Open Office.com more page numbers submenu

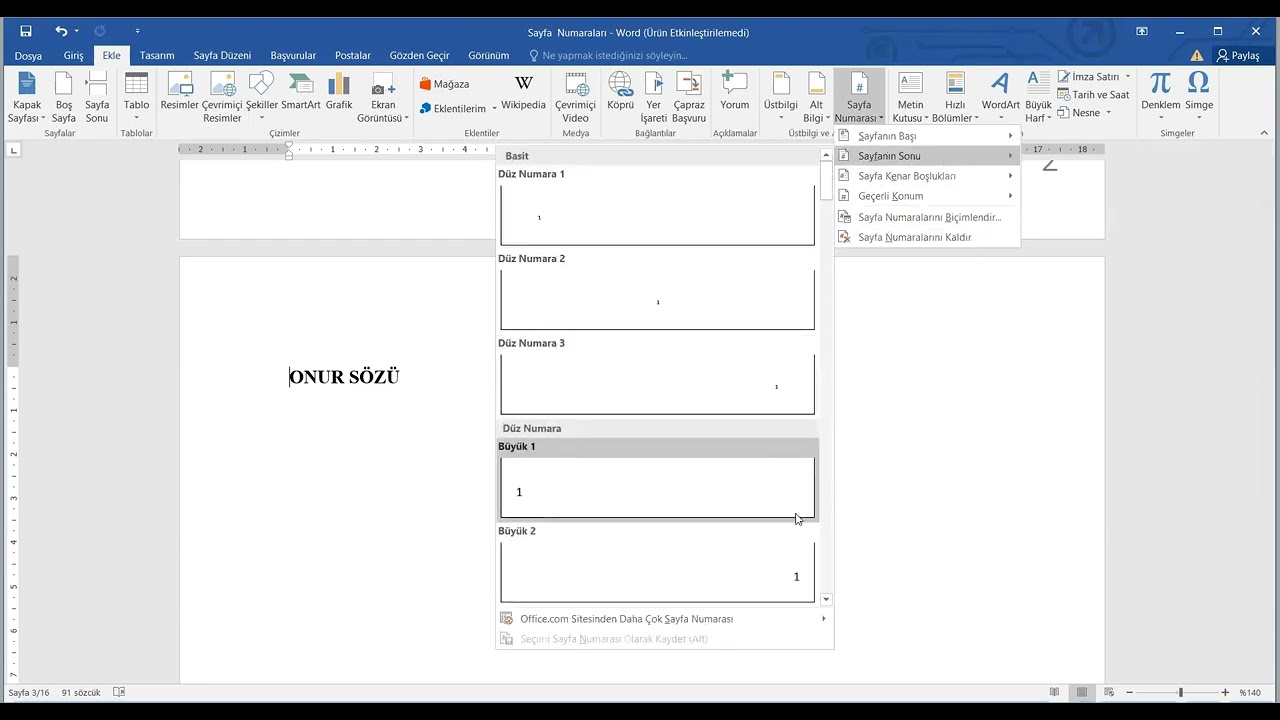[664, 619]
